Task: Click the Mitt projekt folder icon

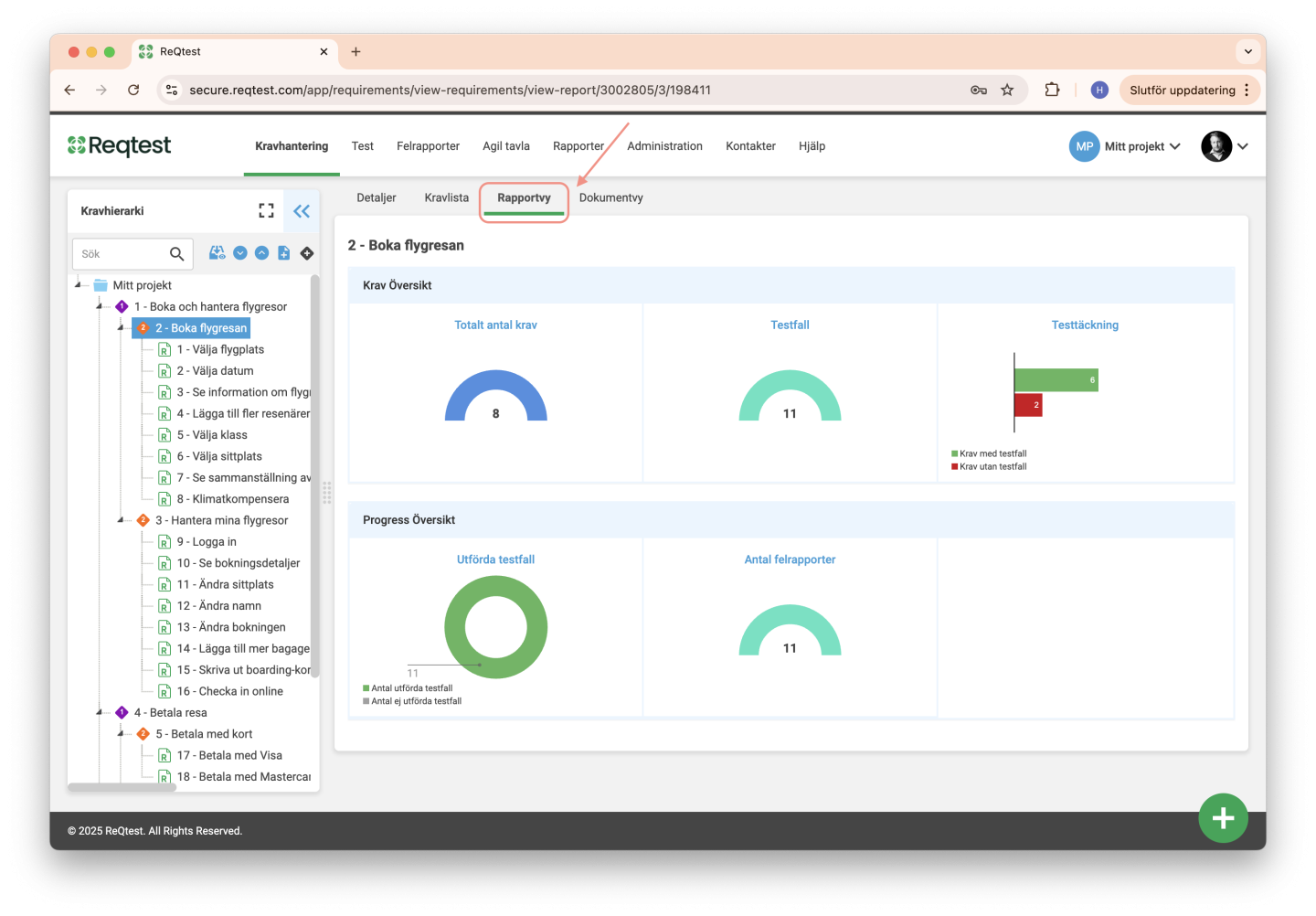Action: [101, 285]
